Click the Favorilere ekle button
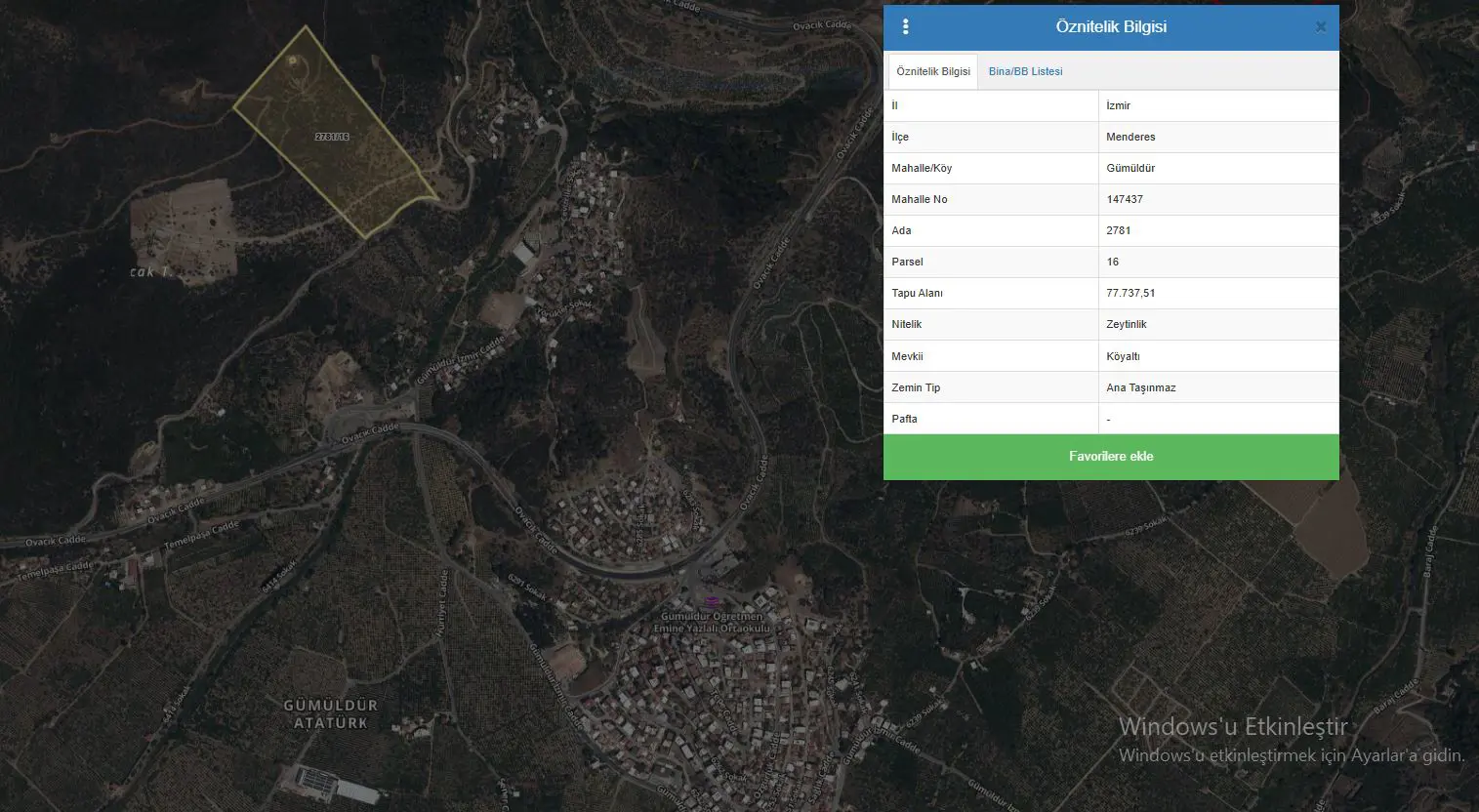The image size is (1479, 812). 1111,457
